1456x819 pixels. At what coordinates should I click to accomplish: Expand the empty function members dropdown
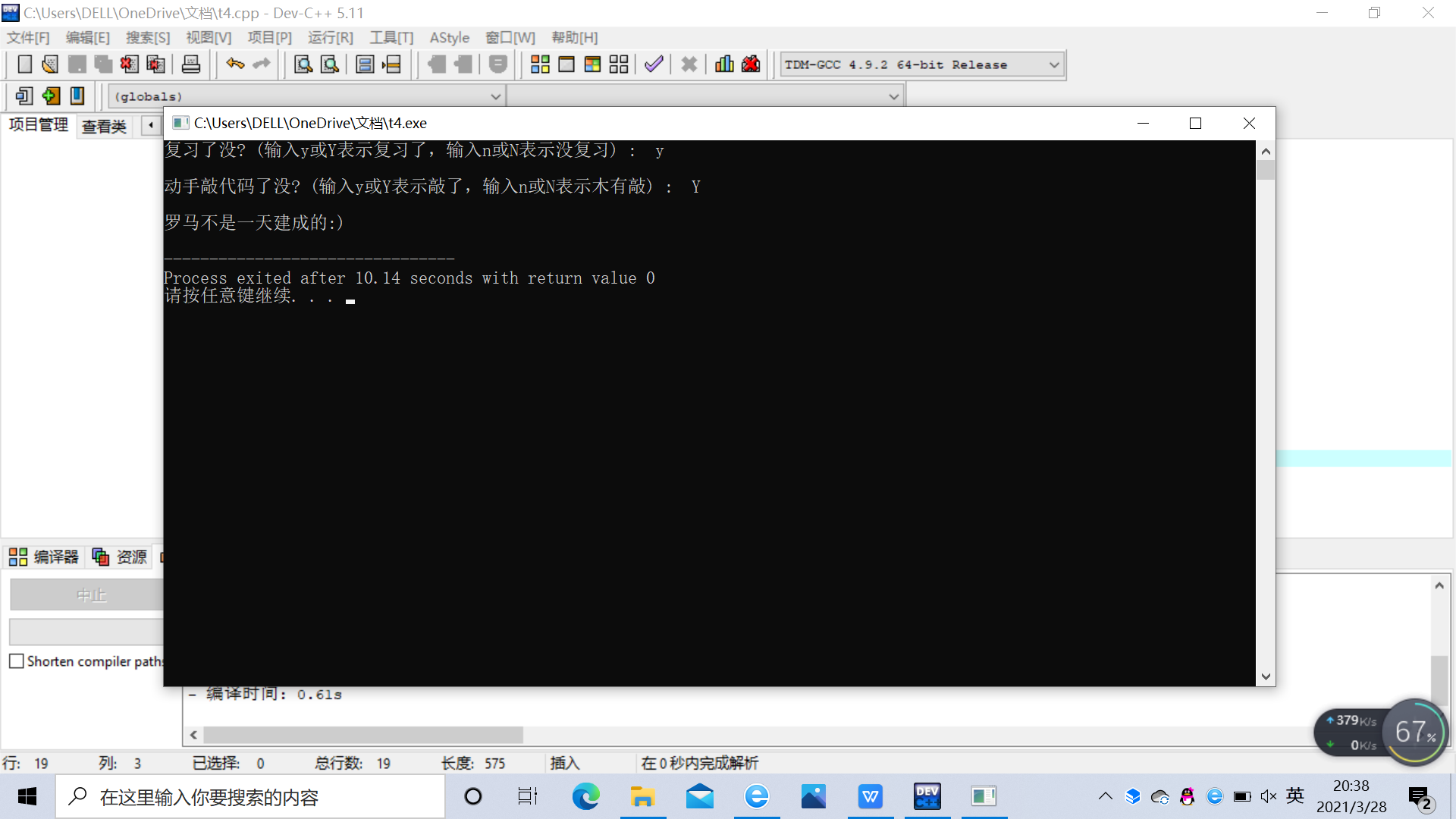[893, 96]
